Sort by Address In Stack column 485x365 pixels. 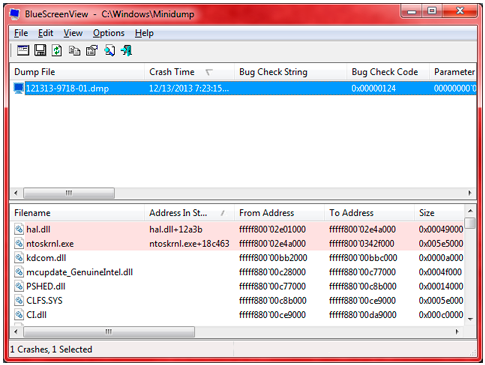[x=189, y=213]
